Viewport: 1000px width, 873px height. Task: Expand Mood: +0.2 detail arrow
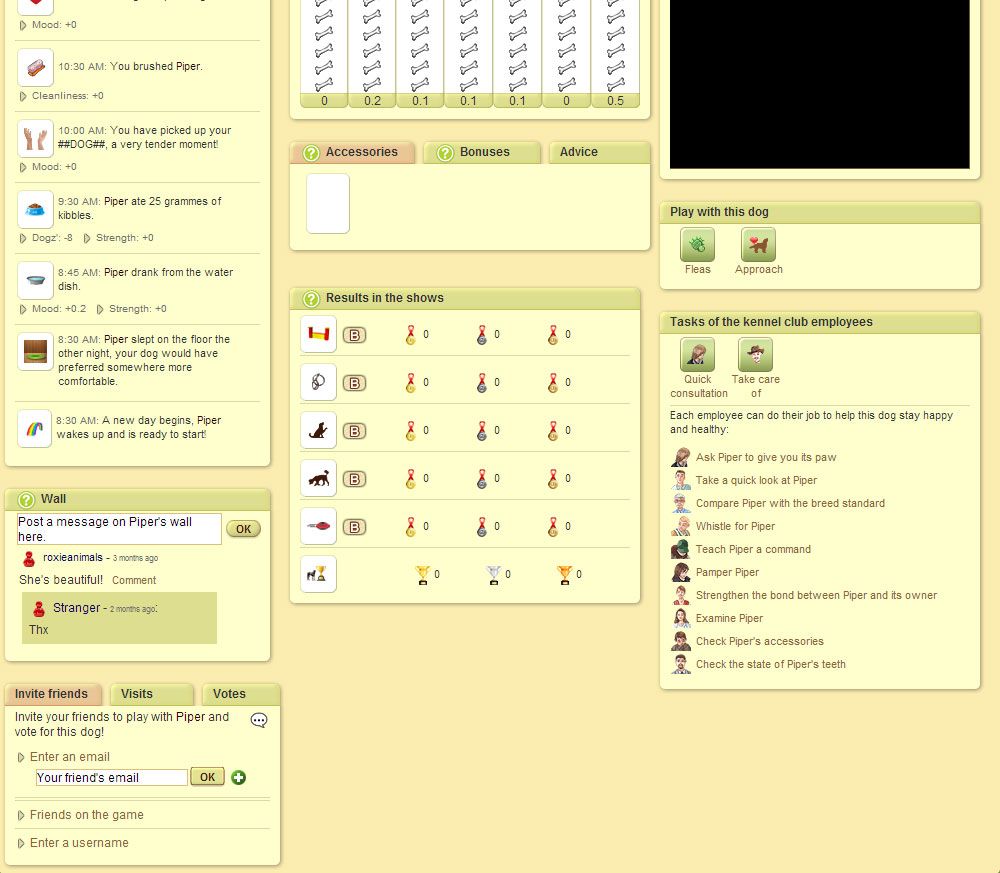coord(23,309)
